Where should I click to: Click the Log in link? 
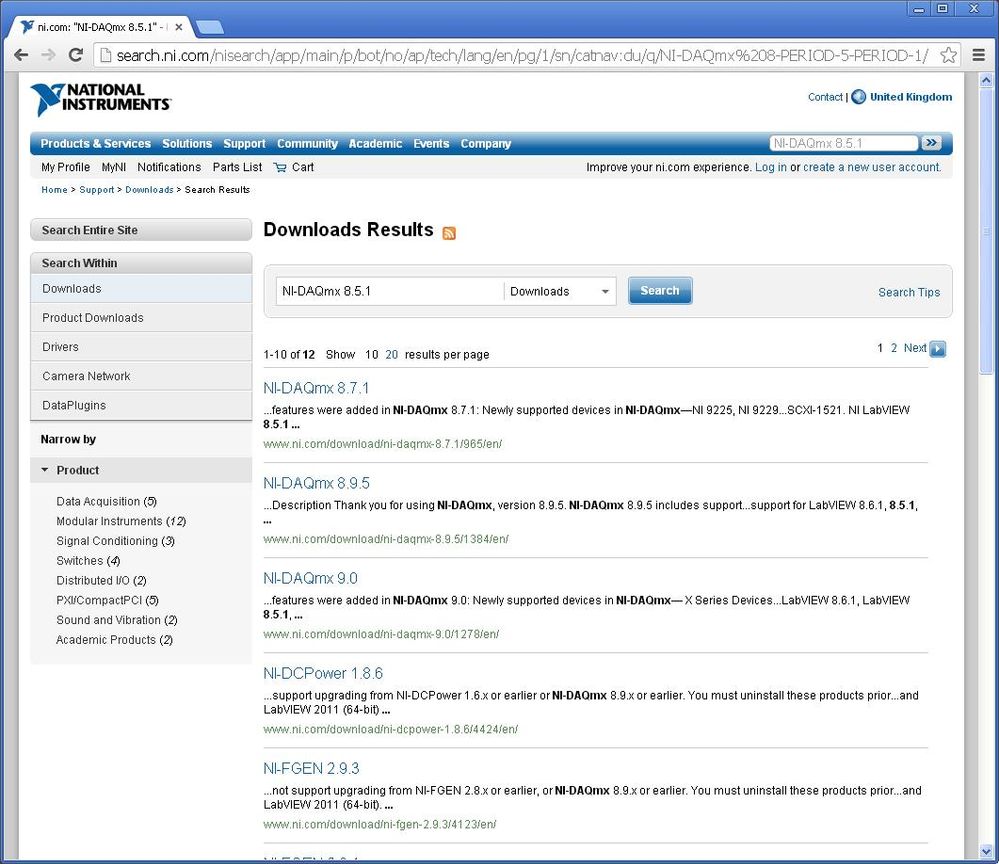point(770,167)
